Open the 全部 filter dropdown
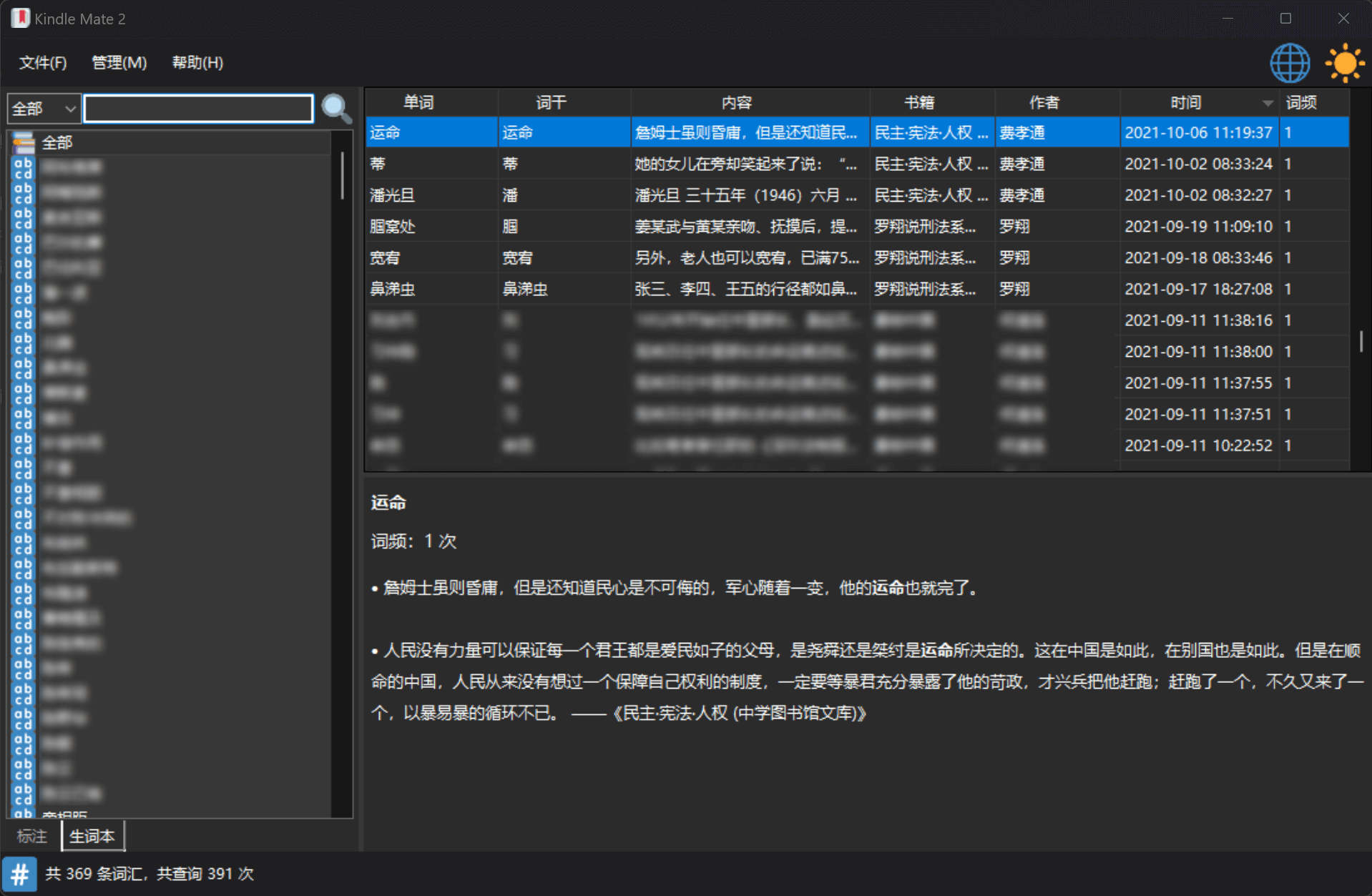The width and height of the screenshot is (1372, 896). tap(43, 109)
